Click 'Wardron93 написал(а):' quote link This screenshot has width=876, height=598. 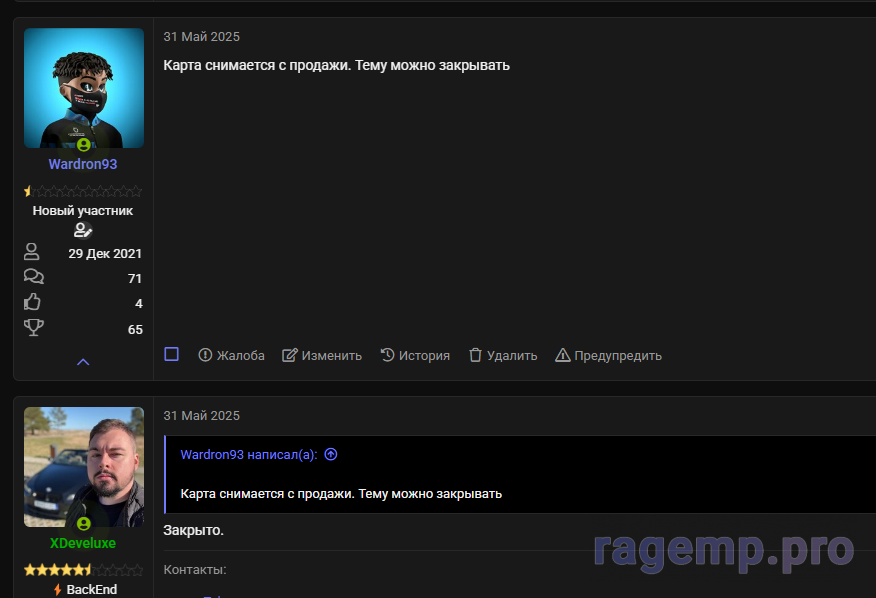point(249,455)
